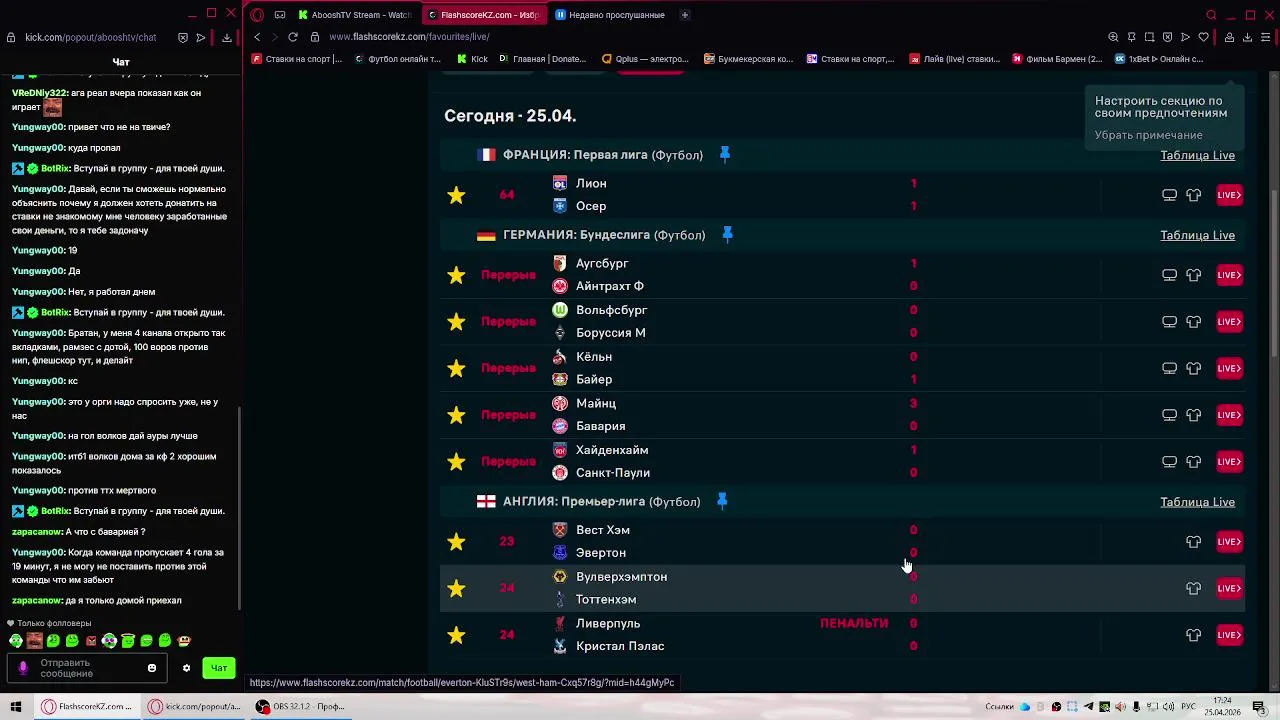The width and height of the screenshot is (1280, 720).
Task: Open TV broadcast icon for Хайденхайм match
Action: click(1169, 462)
